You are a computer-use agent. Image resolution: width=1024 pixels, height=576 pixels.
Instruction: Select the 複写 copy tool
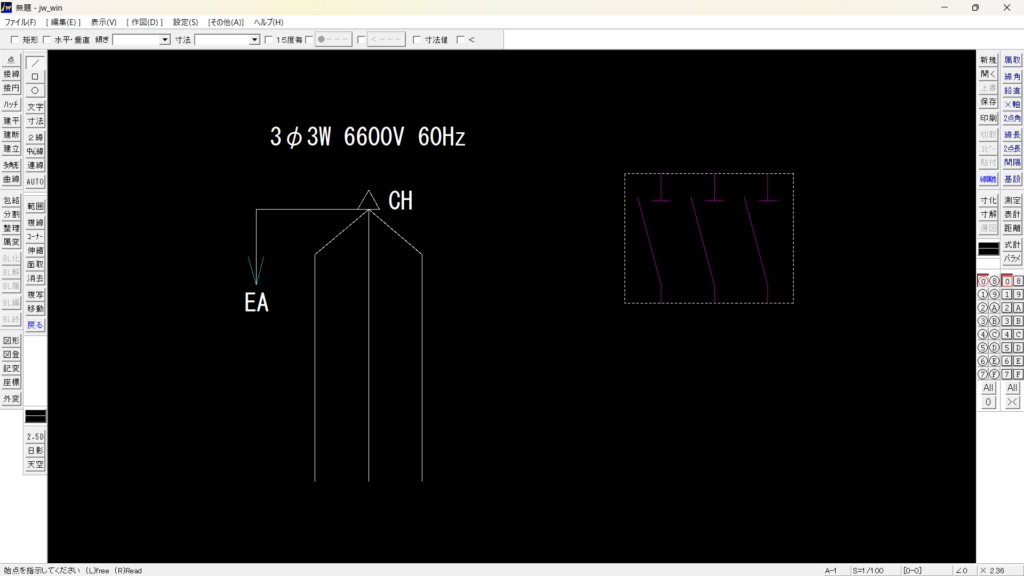(35, 296)
